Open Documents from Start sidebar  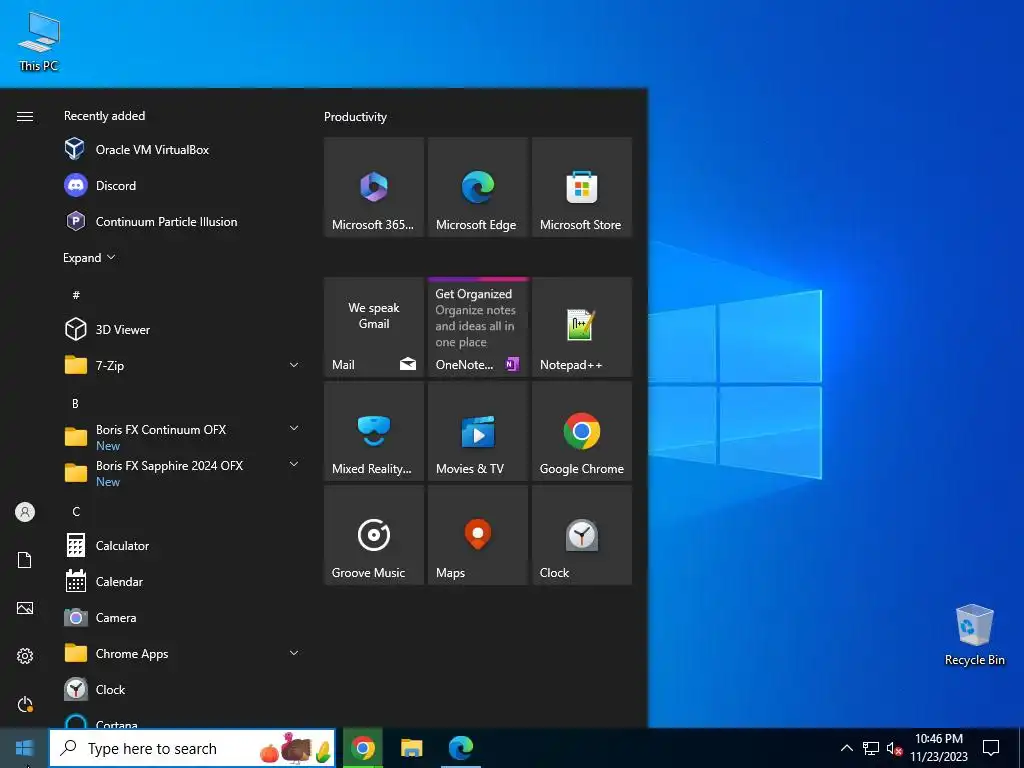[25, 560]
